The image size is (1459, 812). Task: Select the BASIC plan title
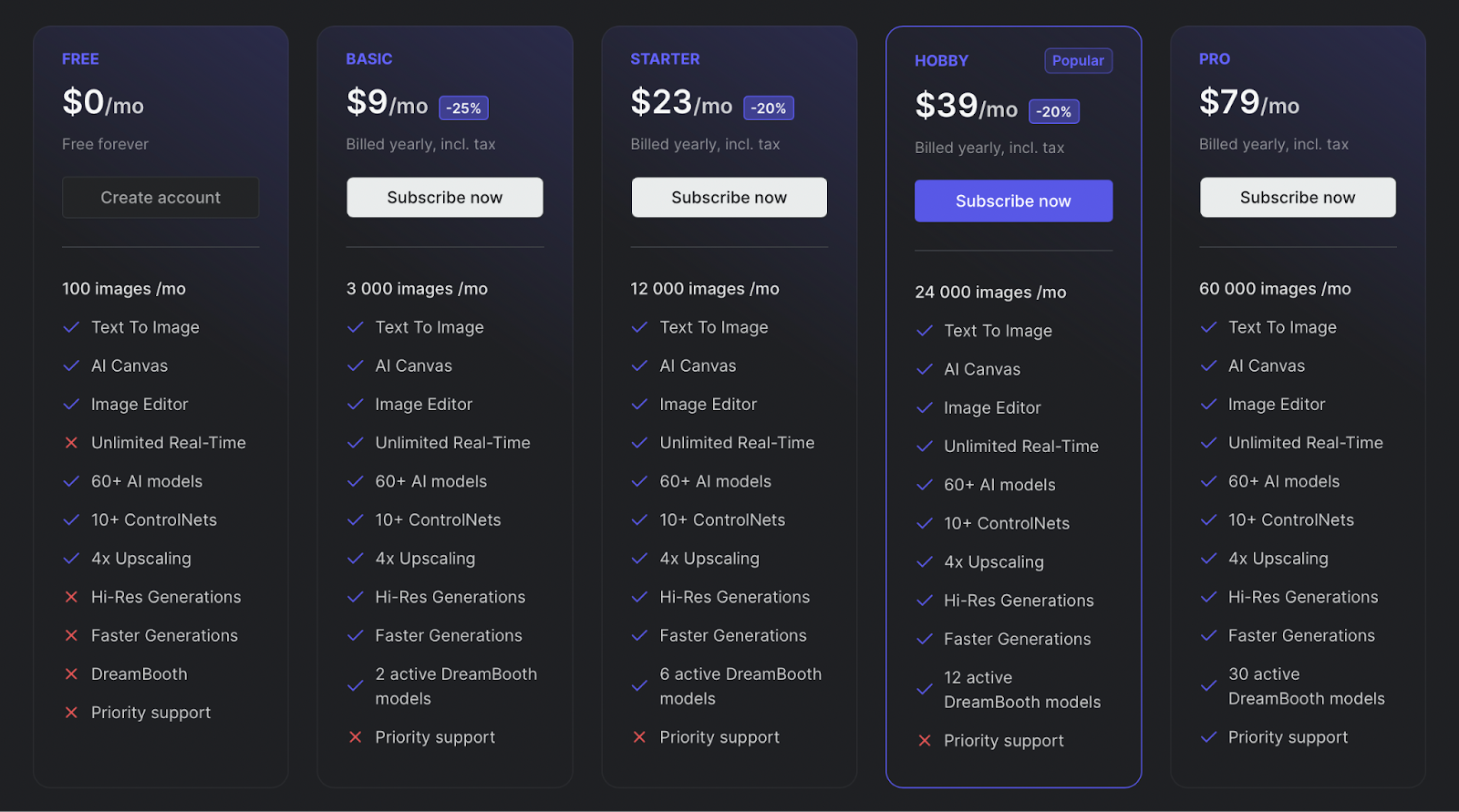click(x=369, y=59)
